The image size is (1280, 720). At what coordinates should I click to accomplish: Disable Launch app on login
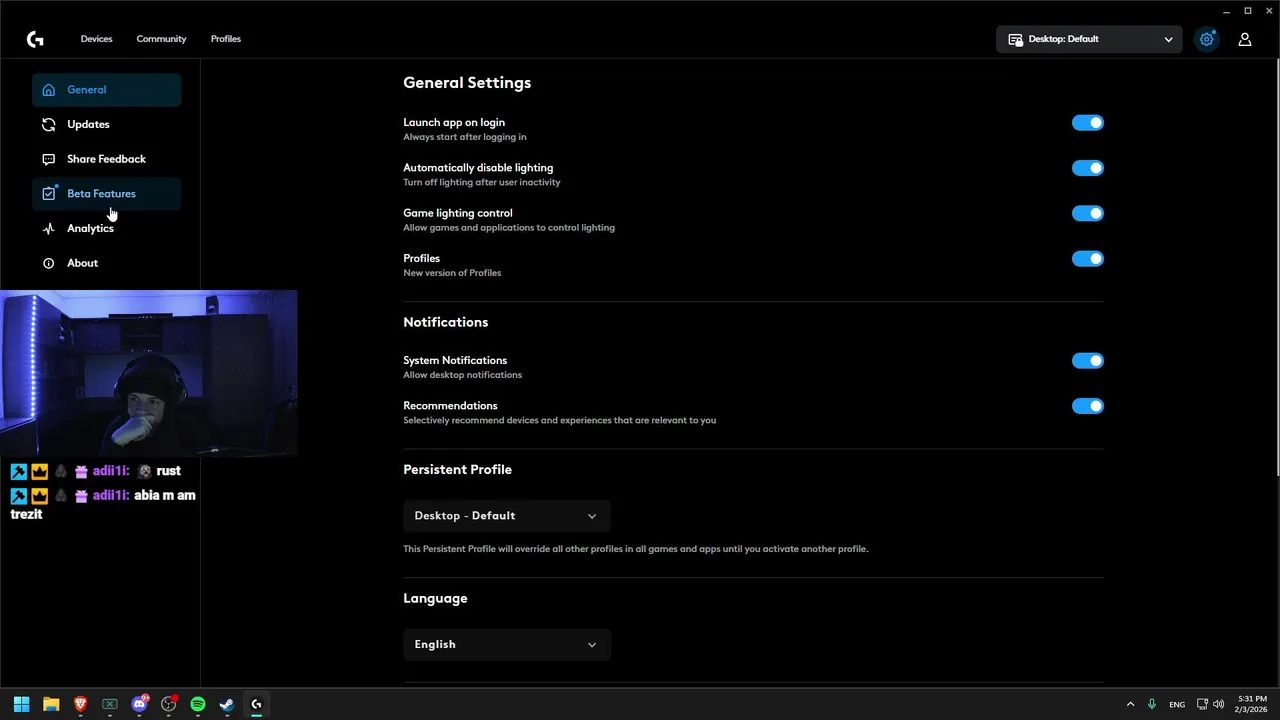pos(1087,123)
